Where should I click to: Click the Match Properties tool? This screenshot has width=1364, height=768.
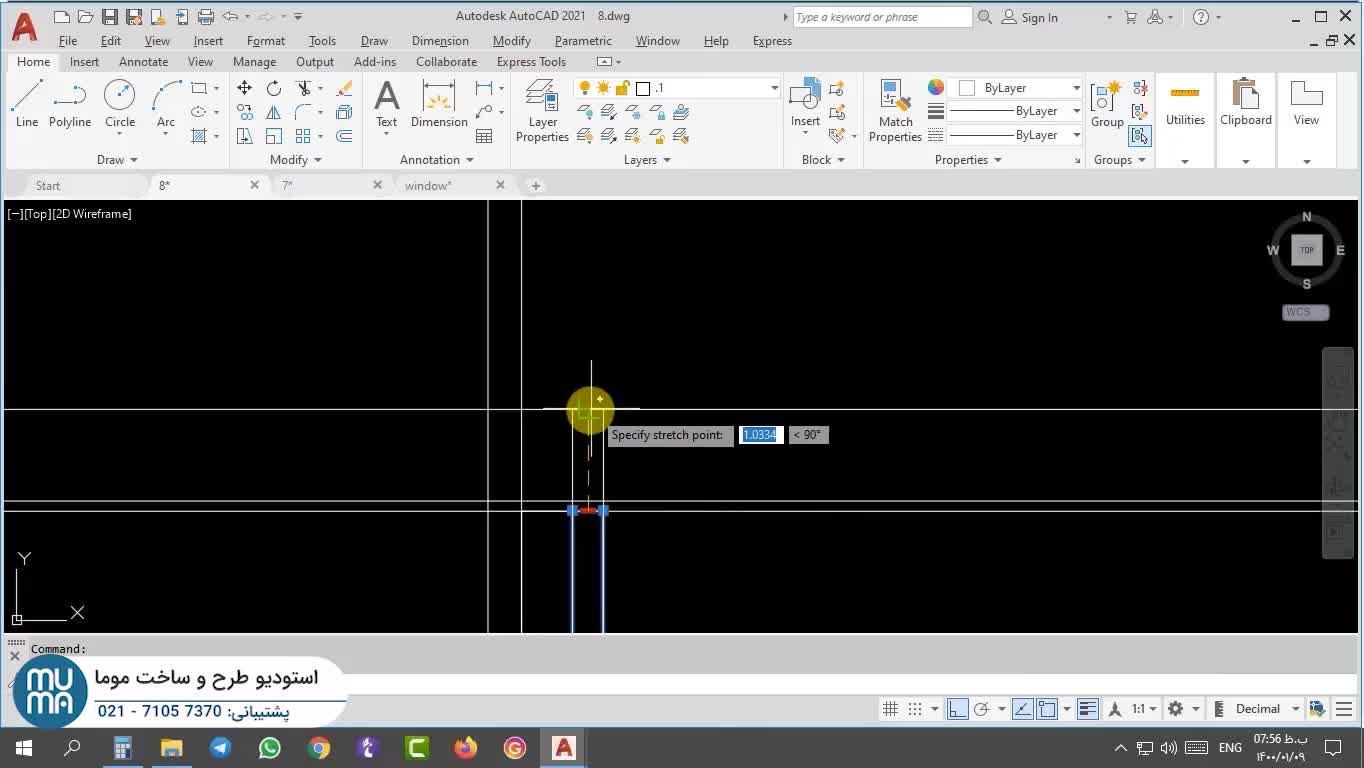[x=895, y=111]
